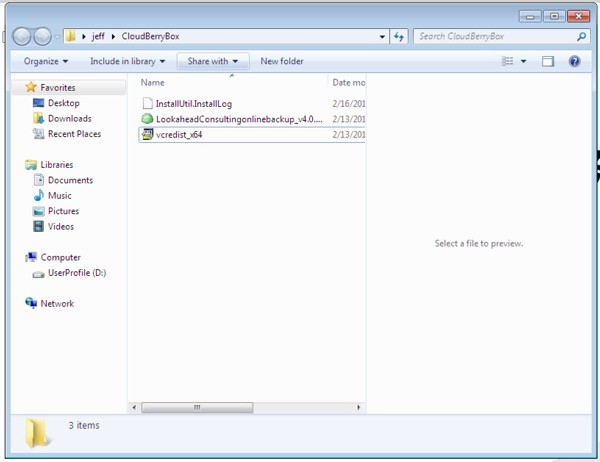
Task: Open the Music library
Action: pos(60,195)
